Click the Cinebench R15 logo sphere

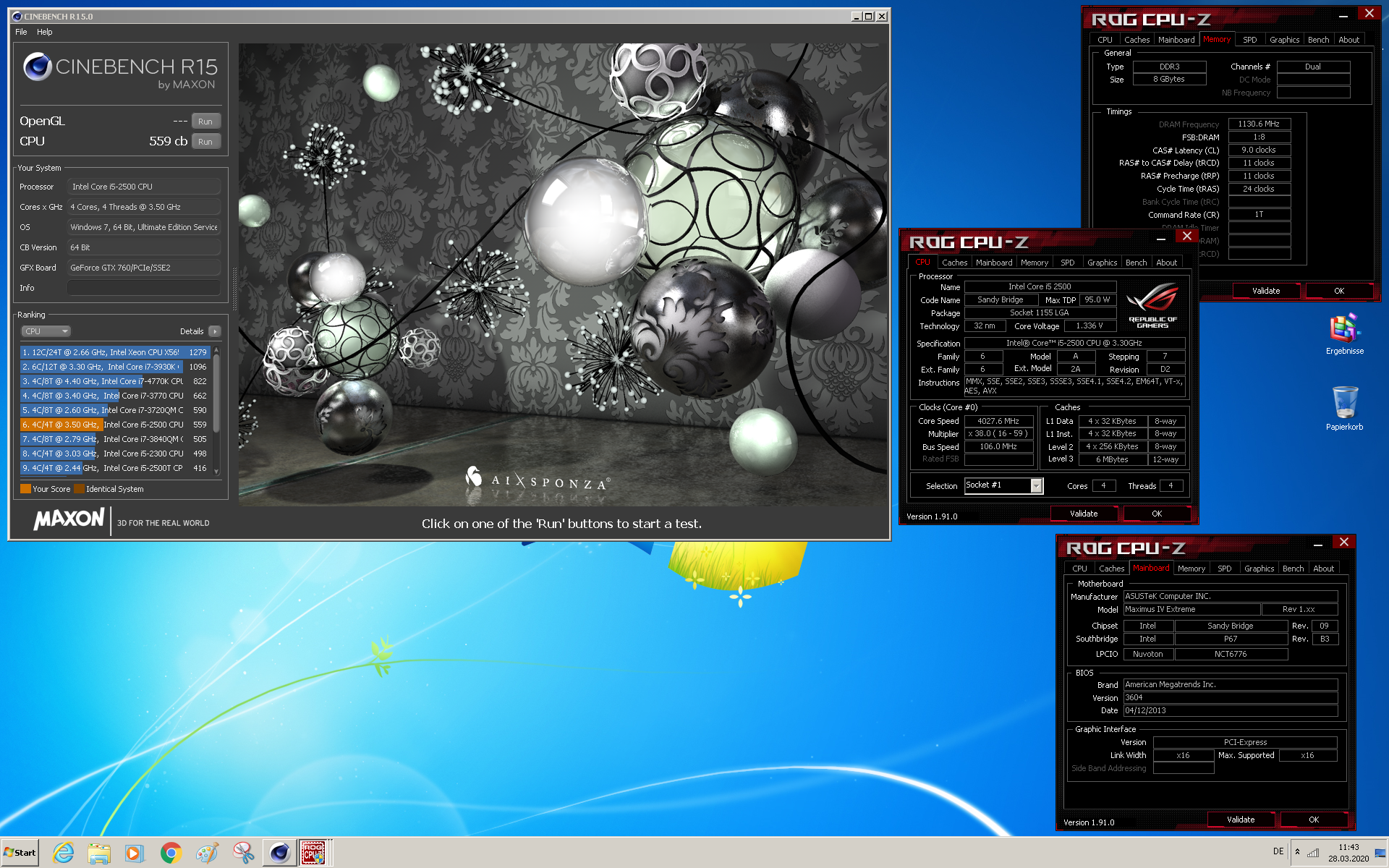tap(38, 67)
